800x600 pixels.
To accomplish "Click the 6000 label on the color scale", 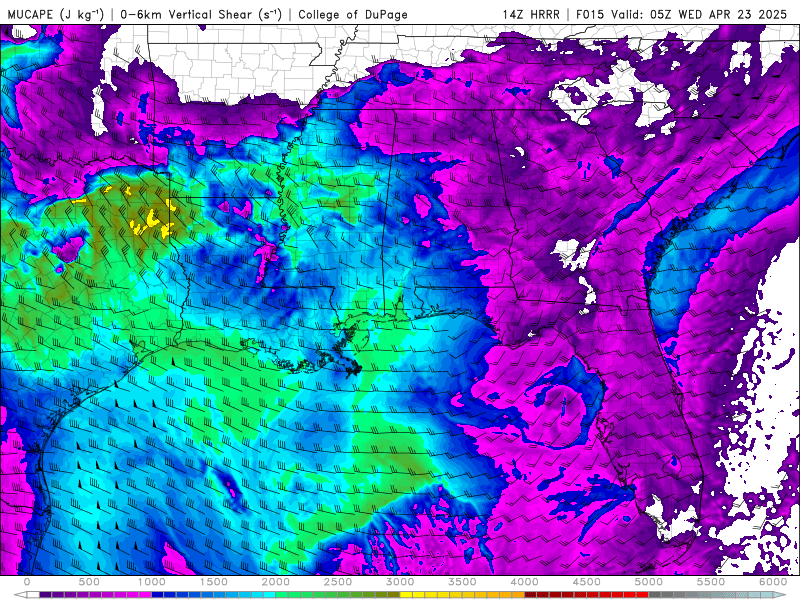I will click(773, 582).
